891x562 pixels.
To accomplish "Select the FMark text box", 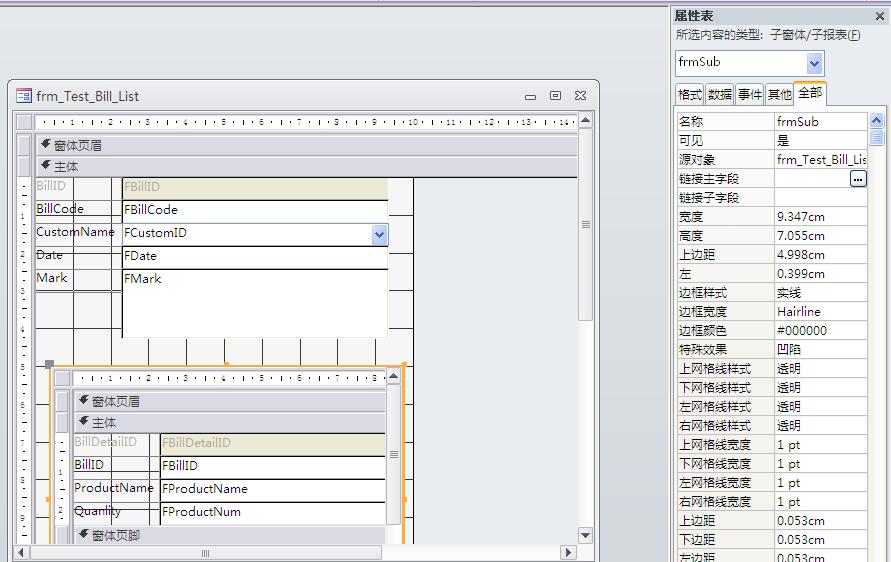I will [255, 304].
